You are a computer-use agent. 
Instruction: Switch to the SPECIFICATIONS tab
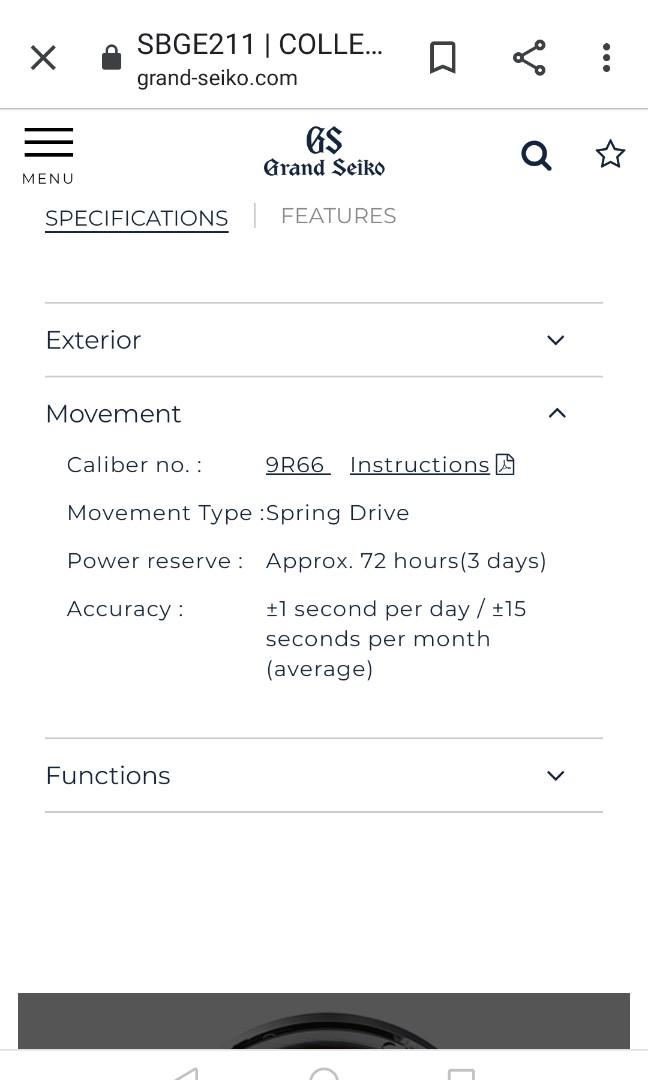coord(137,218)
